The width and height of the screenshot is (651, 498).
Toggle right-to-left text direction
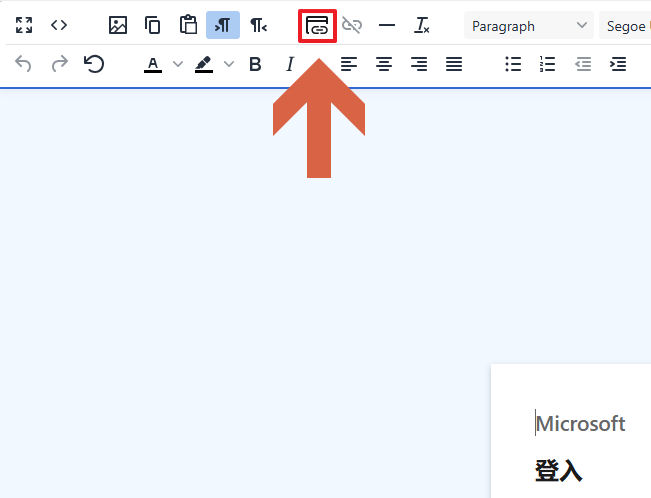point(258,26)
